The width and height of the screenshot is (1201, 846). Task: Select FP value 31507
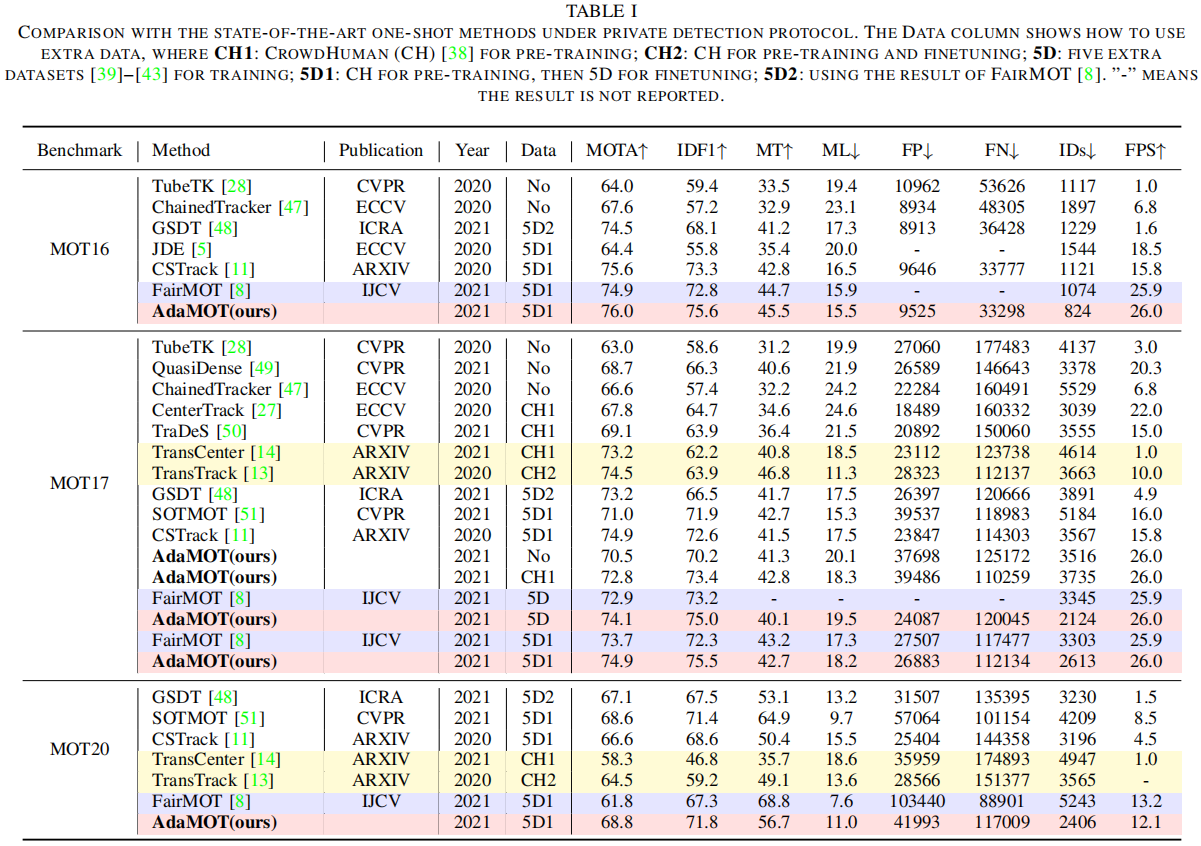916,697
